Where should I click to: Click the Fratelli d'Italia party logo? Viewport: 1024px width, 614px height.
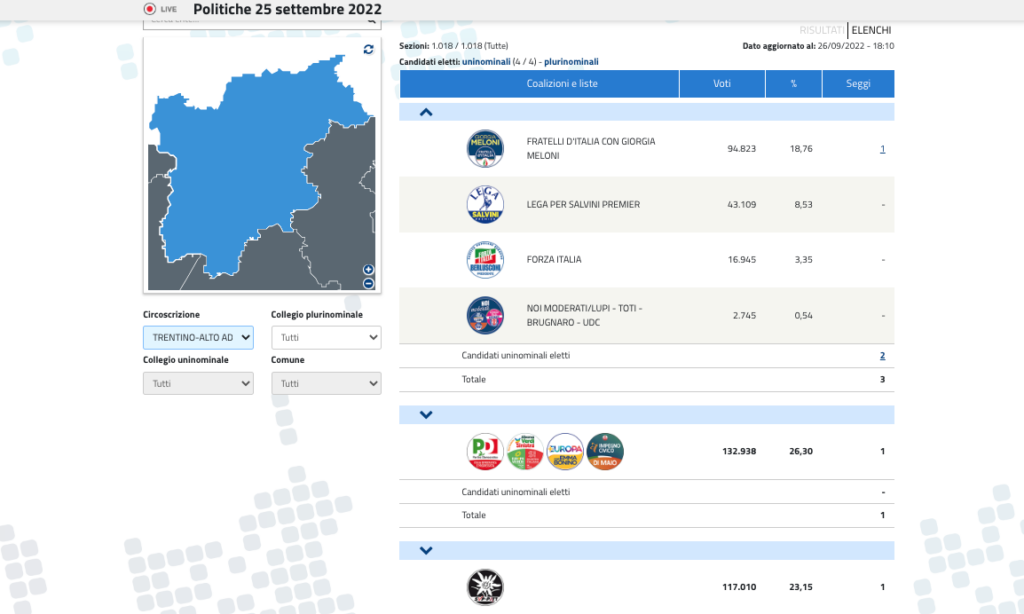pos(485,148)
